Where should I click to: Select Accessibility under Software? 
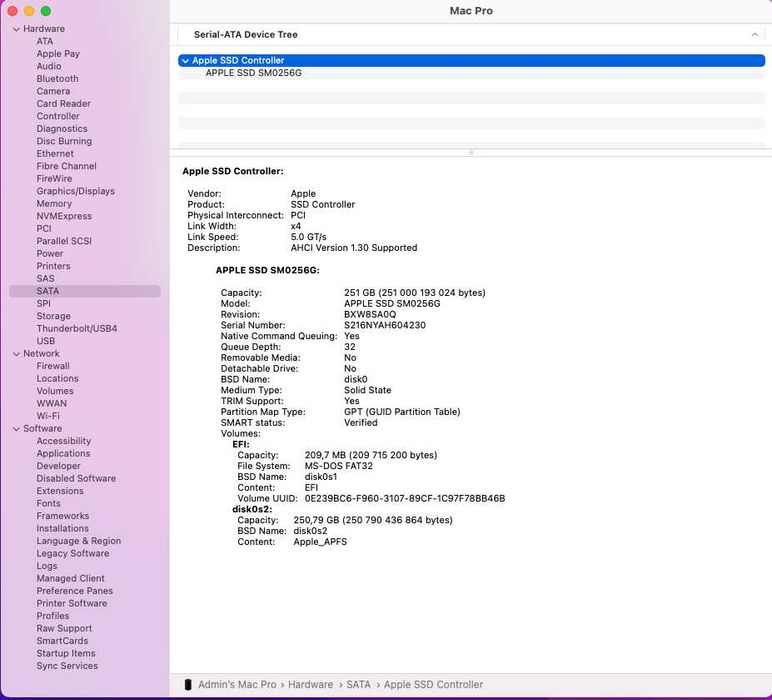tap(64, 441)
